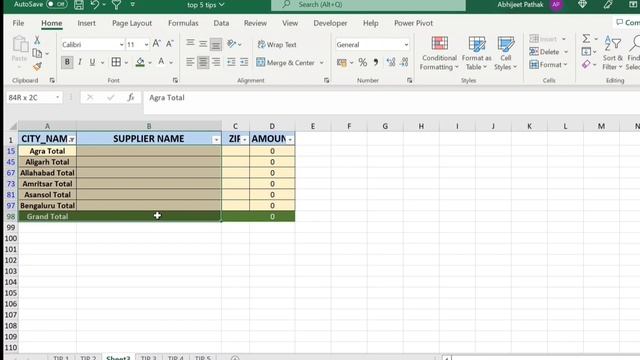This screenshot has height=360, width=640.
Task: Open the font size 11 dropdown
Action: tap(146, 44)
